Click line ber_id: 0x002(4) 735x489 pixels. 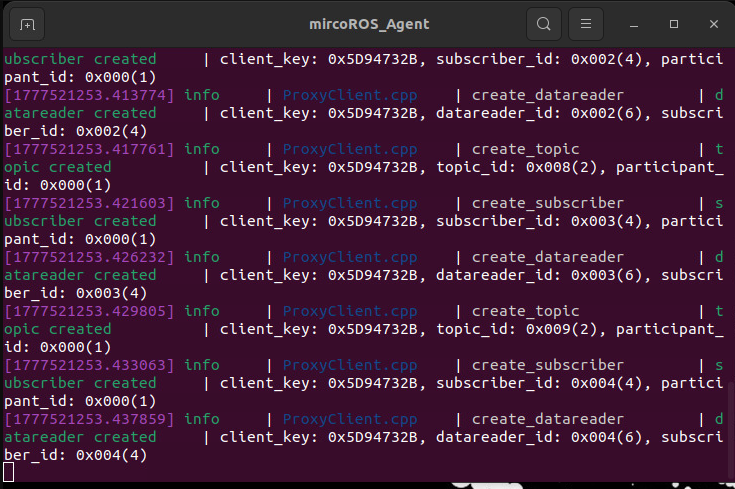tap(75, 131)
